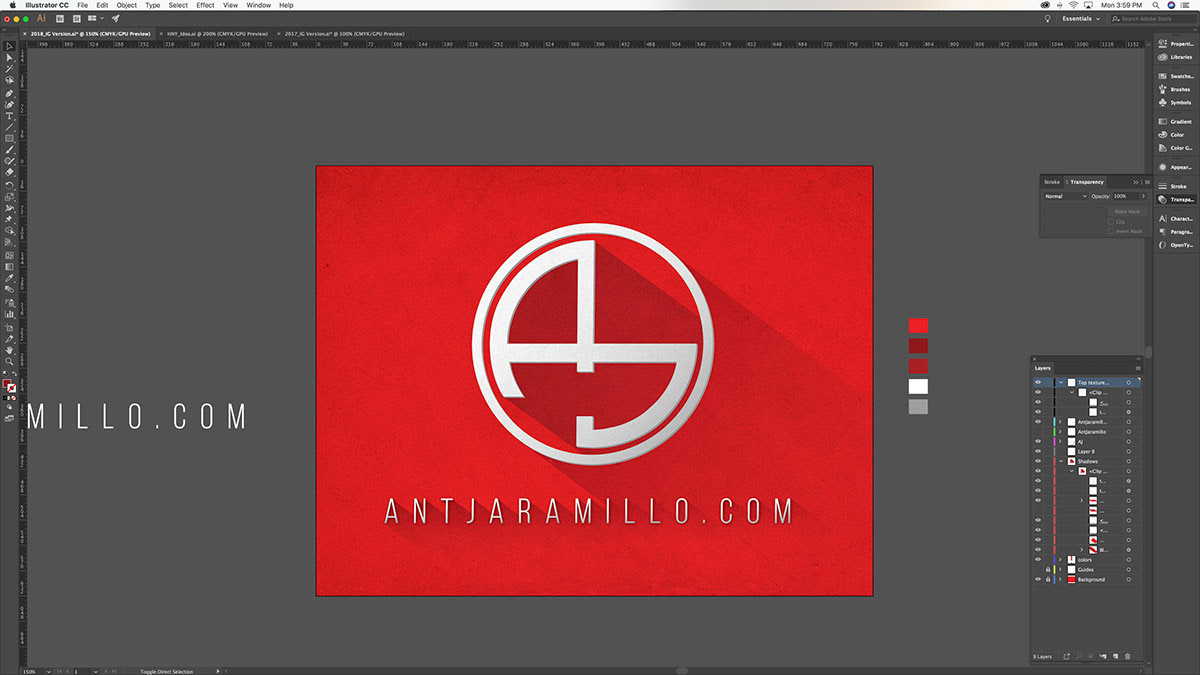1200x675 pixels.
Task: Click the bright red swatch beside artboard
Action: tap(918, 325)
